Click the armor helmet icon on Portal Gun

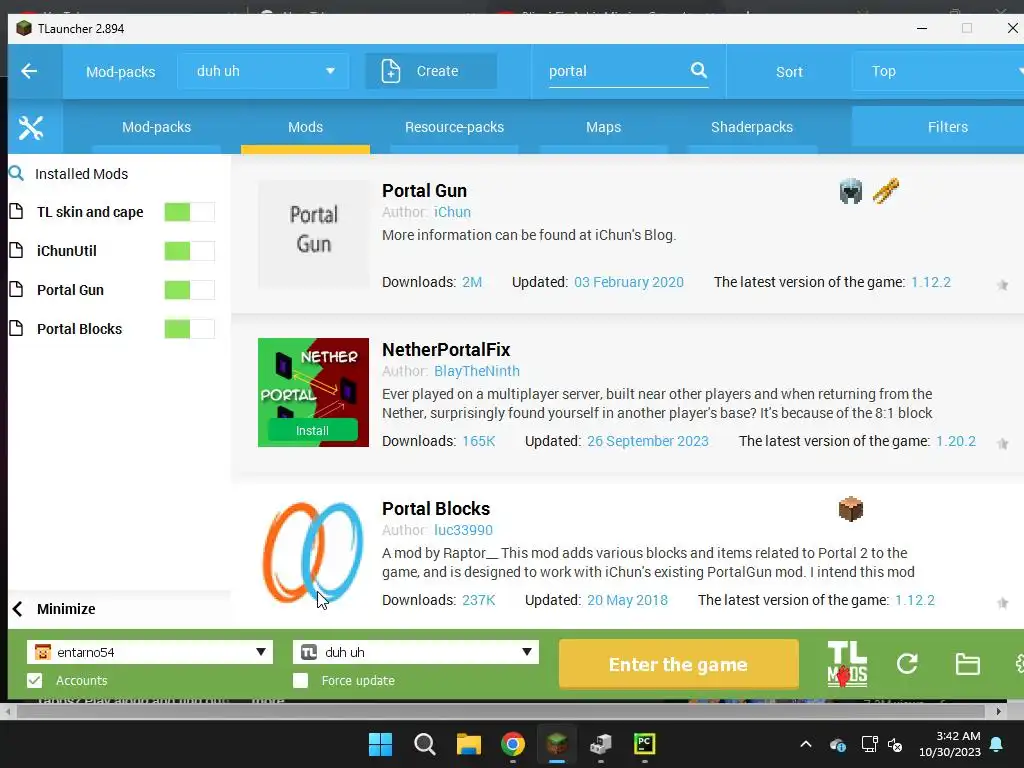850,191
